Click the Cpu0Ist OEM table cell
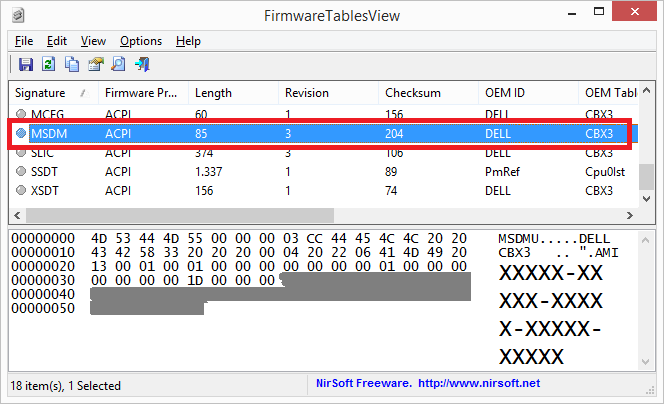 click(x=605, y=172)
